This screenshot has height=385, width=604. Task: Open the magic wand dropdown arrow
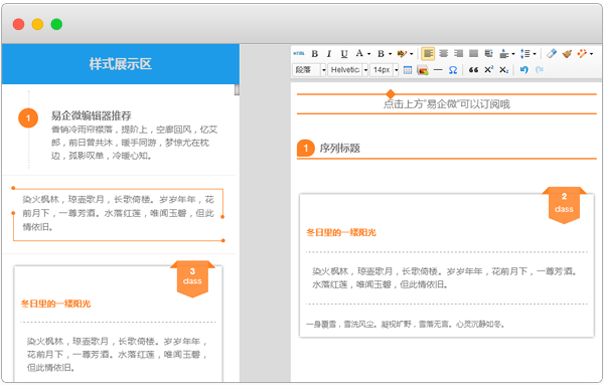point(591,54)
